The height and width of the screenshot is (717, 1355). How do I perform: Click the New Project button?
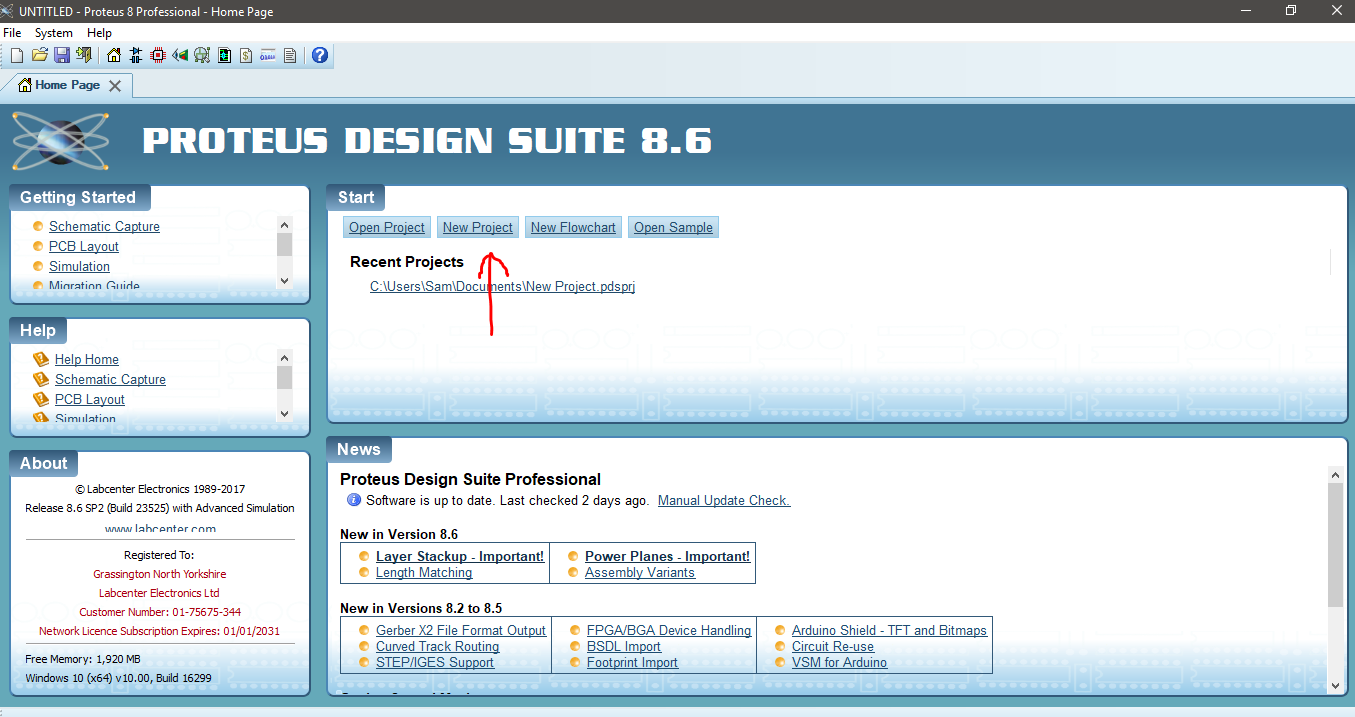pos(478,227)
